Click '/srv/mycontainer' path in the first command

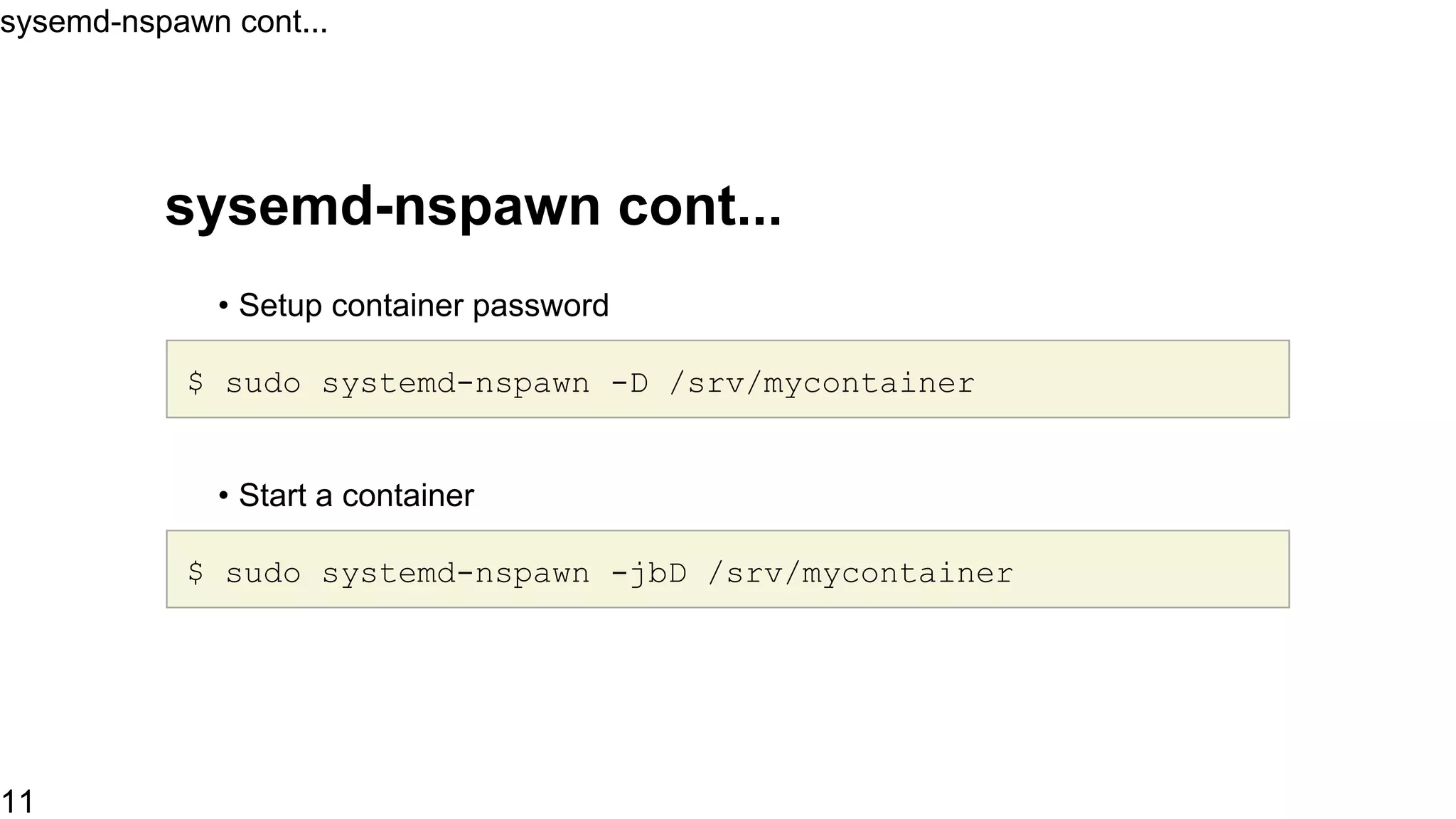click(x=822, y=383)
